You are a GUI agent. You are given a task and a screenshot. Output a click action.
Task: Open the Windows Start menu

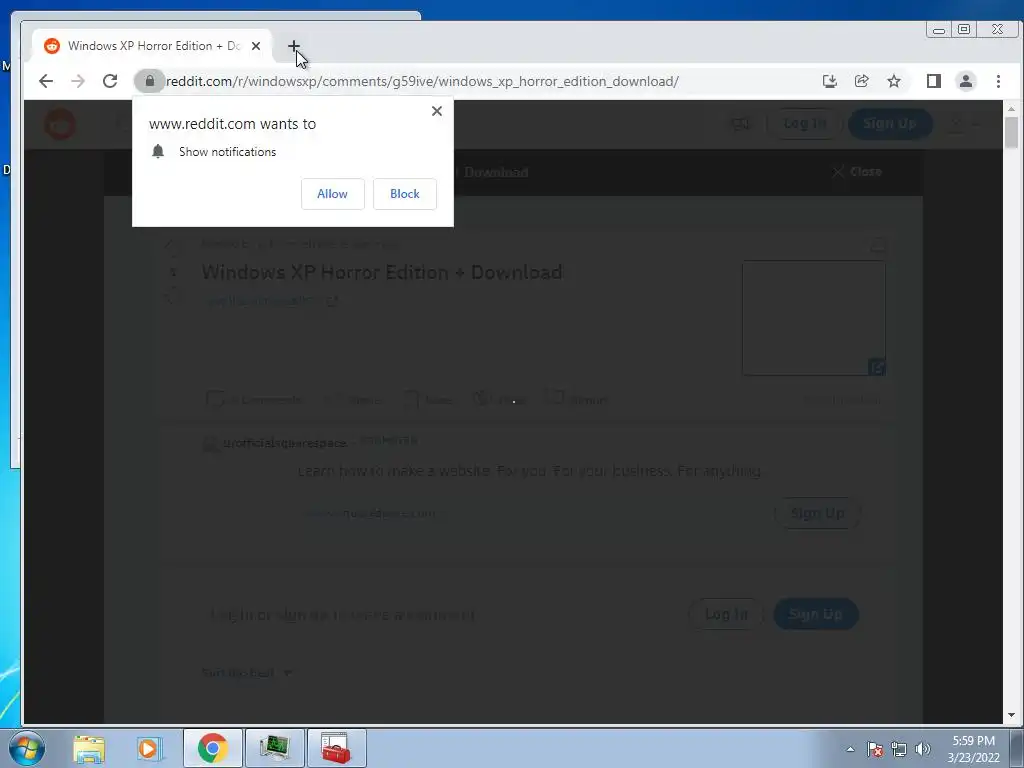point(27,748)
